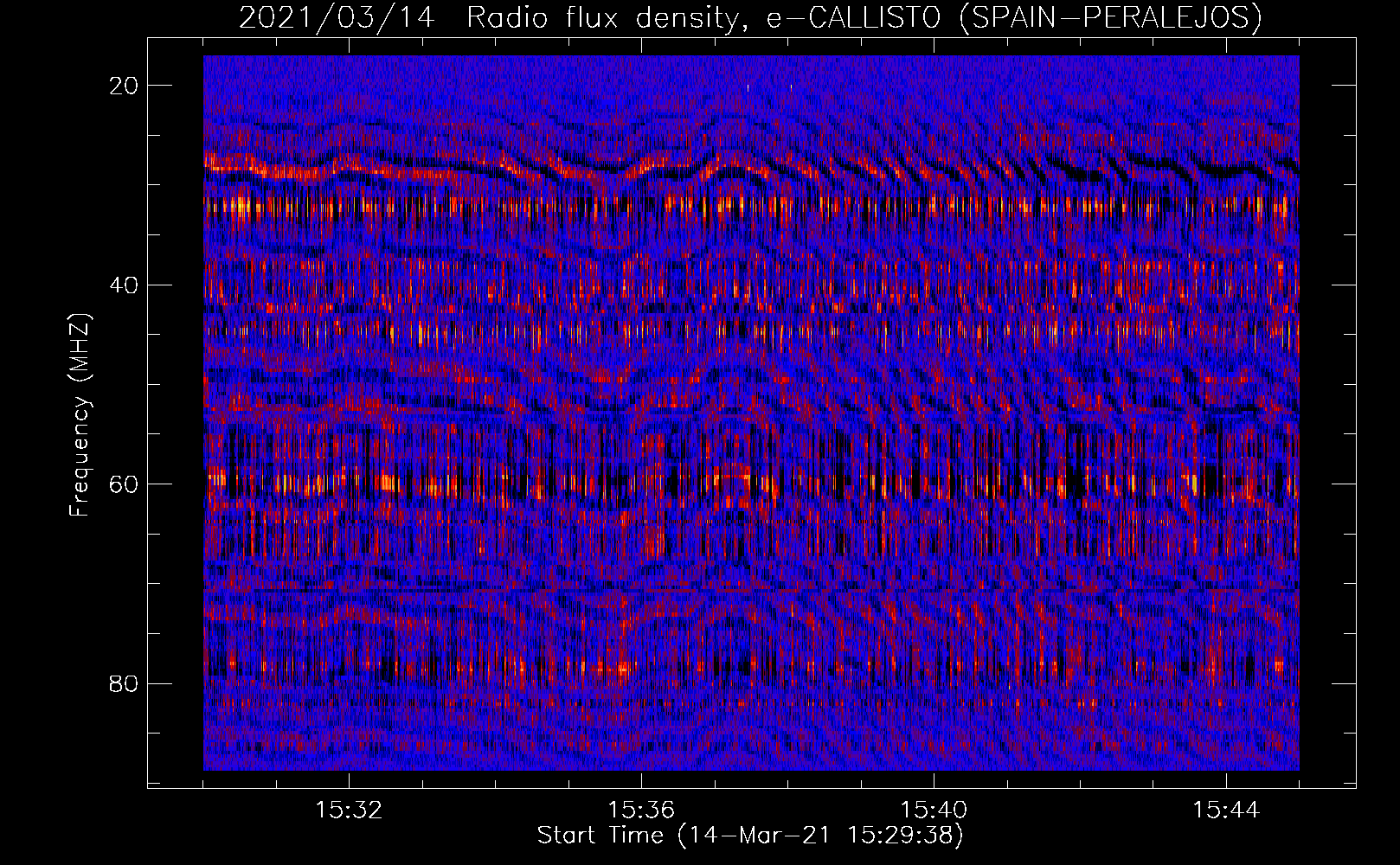Click the 40 MHz frequency tick label

point(125,285)
